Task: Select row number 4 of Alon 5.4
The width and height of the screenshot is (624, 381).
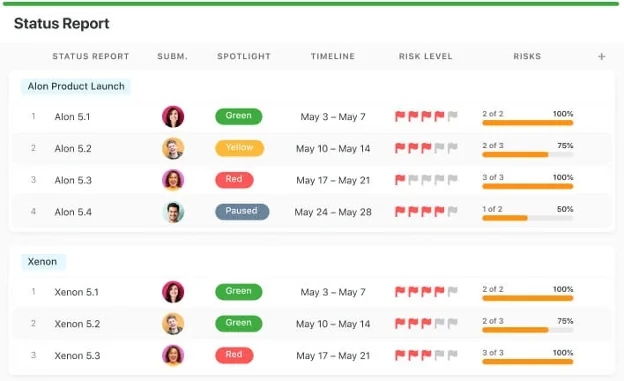Action: point(33,211)
